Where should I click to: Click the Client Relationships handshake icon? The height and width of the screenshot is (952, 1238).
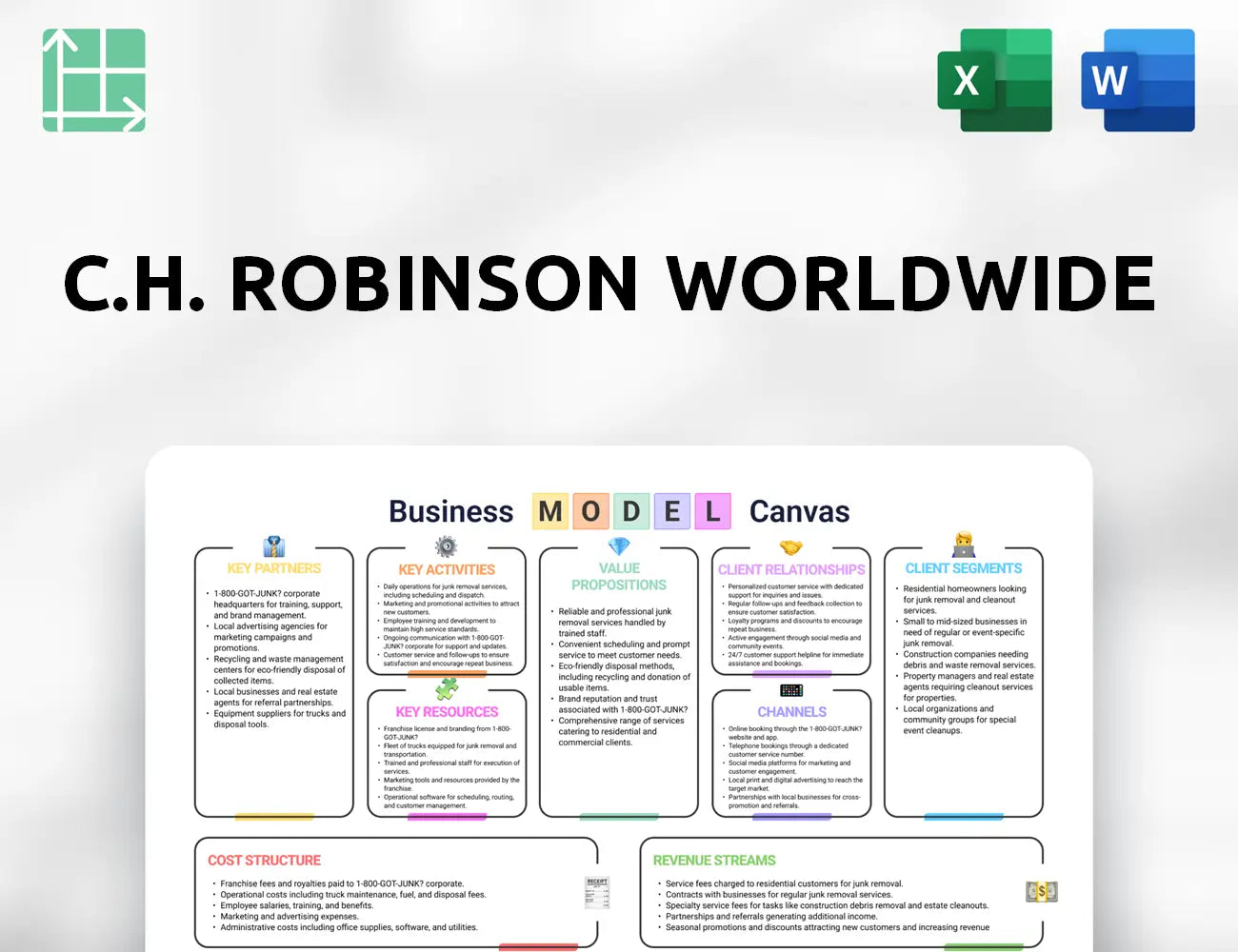click(x=791, y=547)
